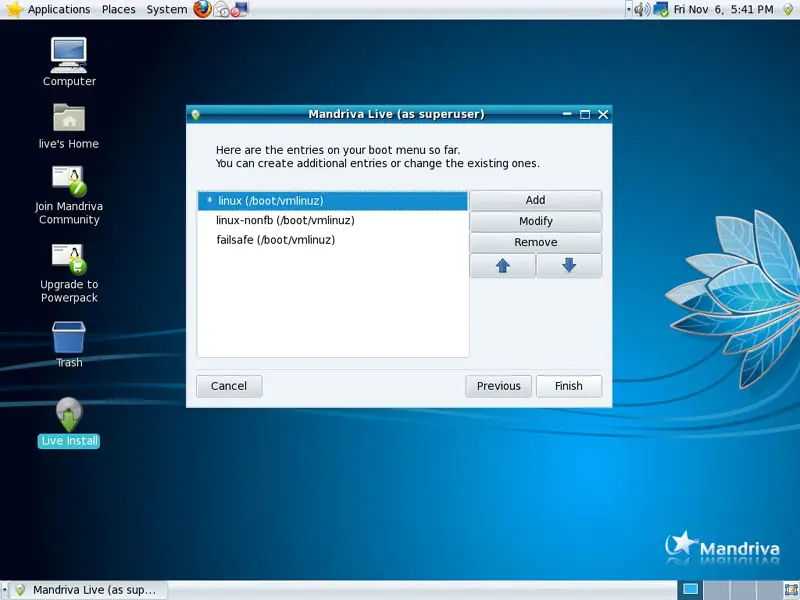The image size is (800, 600).
Task: Maximize the Mandriva Live window
Action: point(585,114)
